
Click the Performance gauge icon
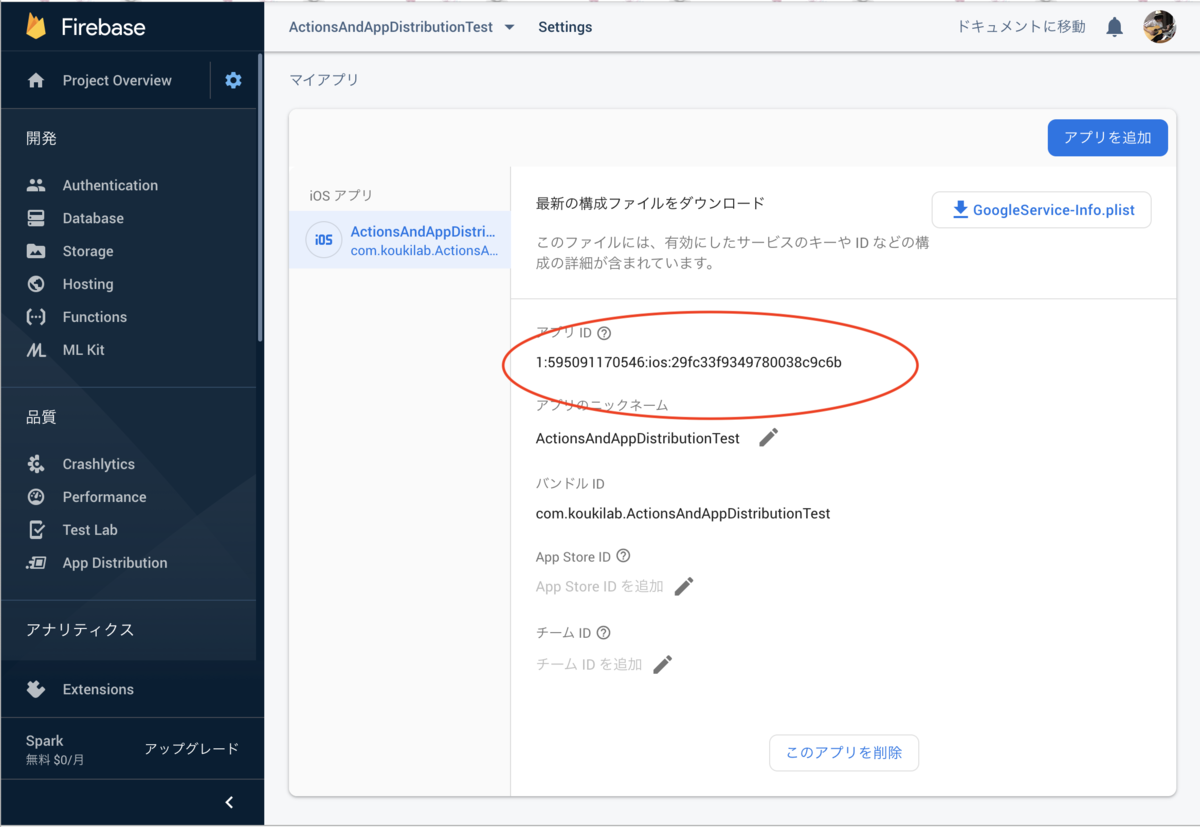36,497
